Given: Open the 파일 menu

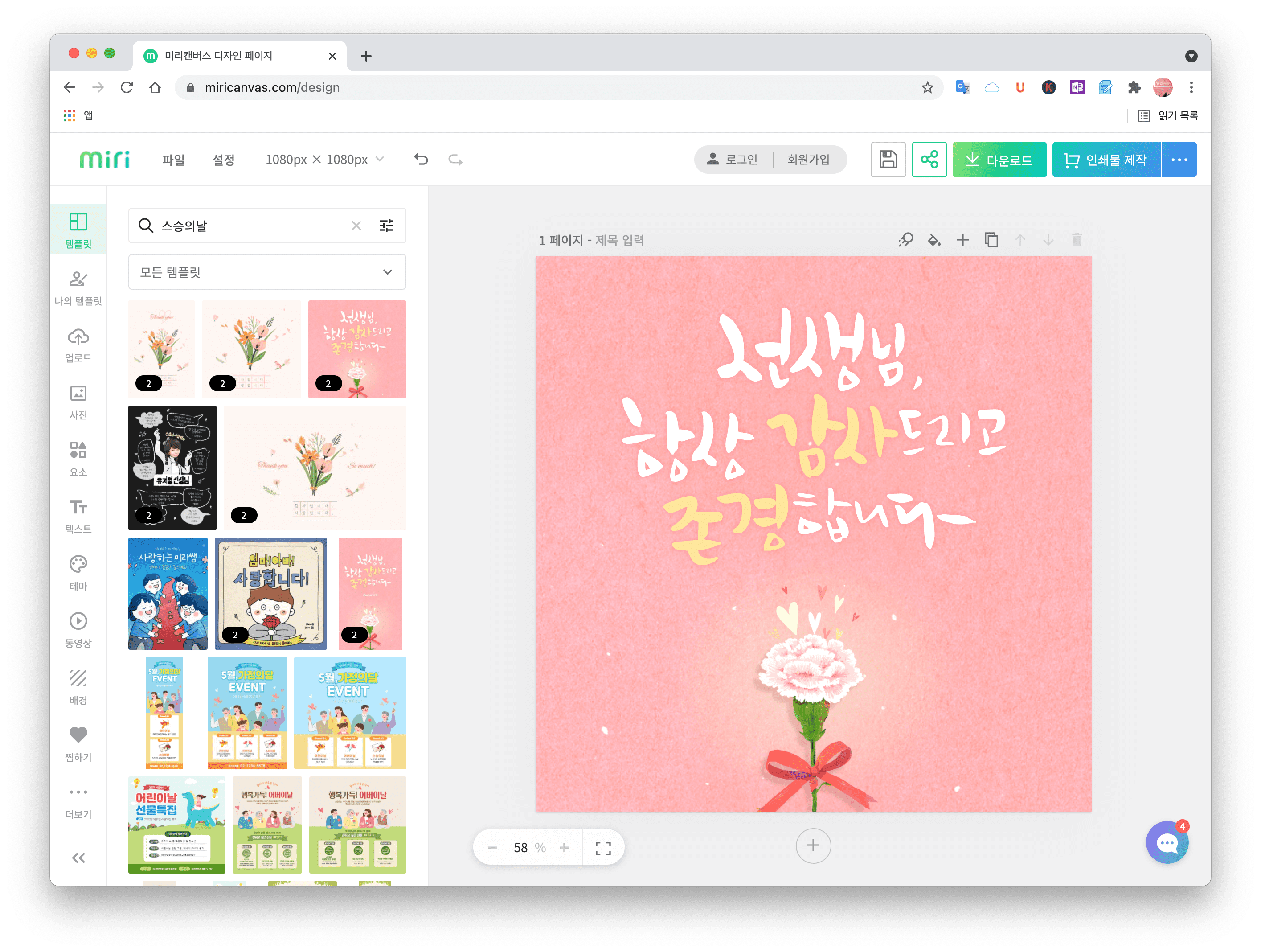Looking at the screenshot, I should pyautogui.click(x=173, y=160).
